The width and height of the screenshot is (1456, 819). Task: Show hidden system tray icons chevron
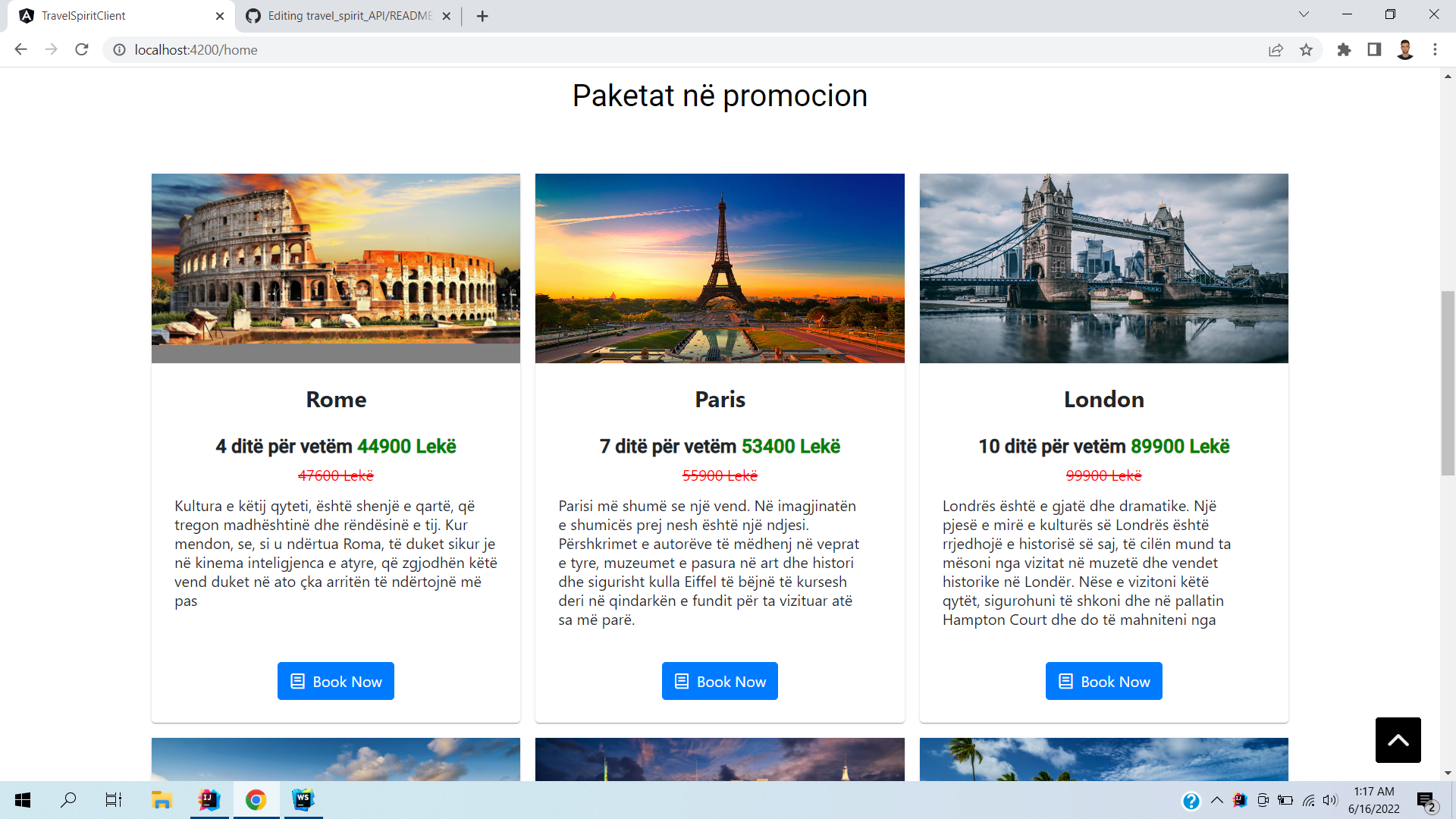click(1217, 800)
